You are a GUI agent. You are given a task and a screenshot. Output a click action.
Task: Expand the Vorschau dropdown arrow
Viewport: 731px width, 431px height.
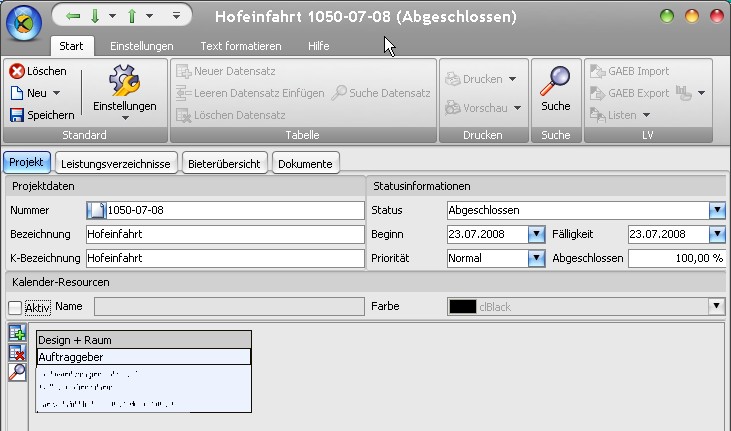(x=517, y=108)
